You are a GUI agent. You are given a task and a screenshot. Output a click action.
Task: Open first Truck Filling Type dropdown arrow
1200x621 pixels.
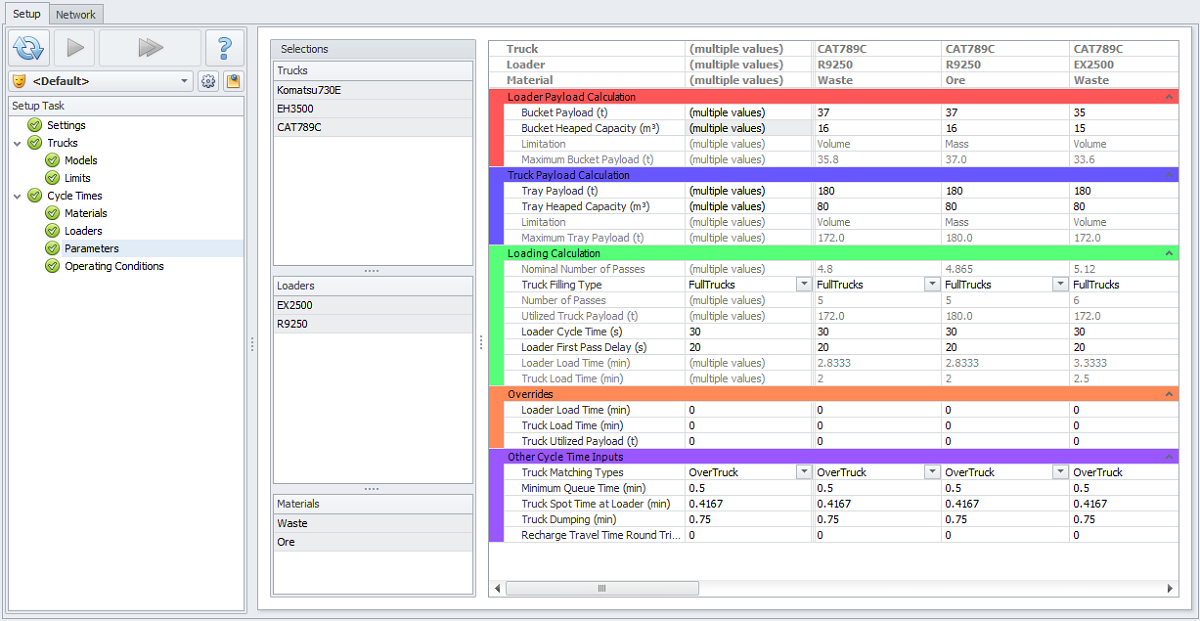coord(802,285)
